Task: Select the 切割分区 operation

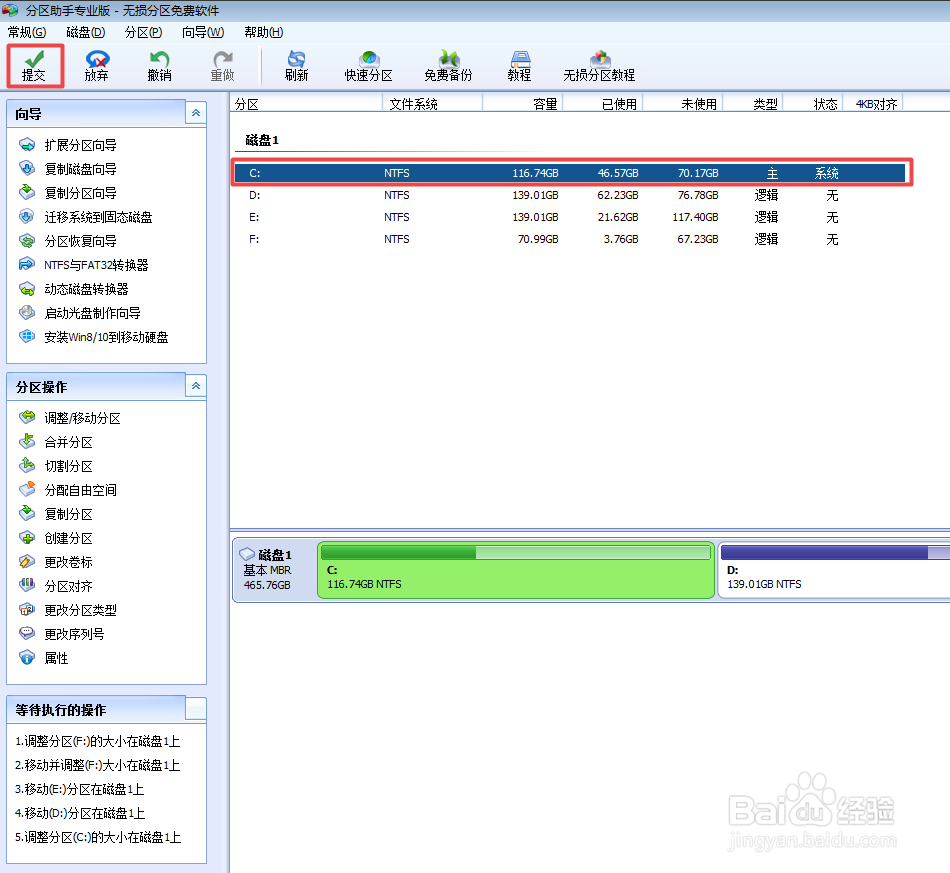Action: coord(56,466)
